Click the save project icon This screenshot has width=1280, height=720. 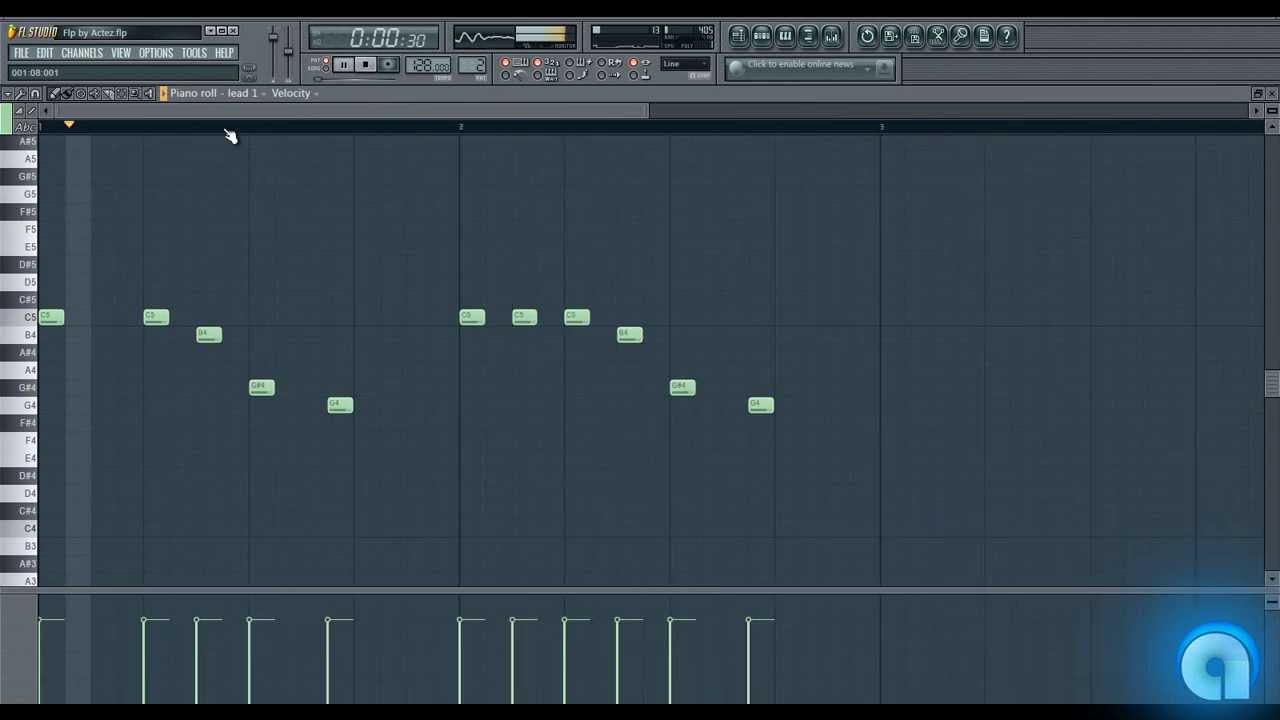coord(891,36)
